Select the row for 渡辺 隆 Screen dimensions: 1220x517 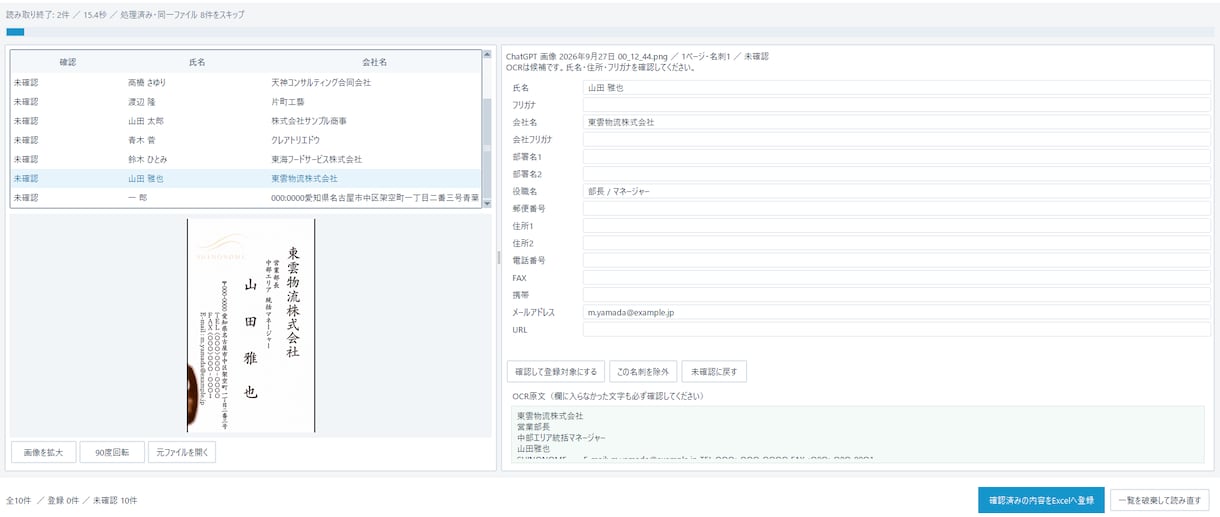click(246, 102)
